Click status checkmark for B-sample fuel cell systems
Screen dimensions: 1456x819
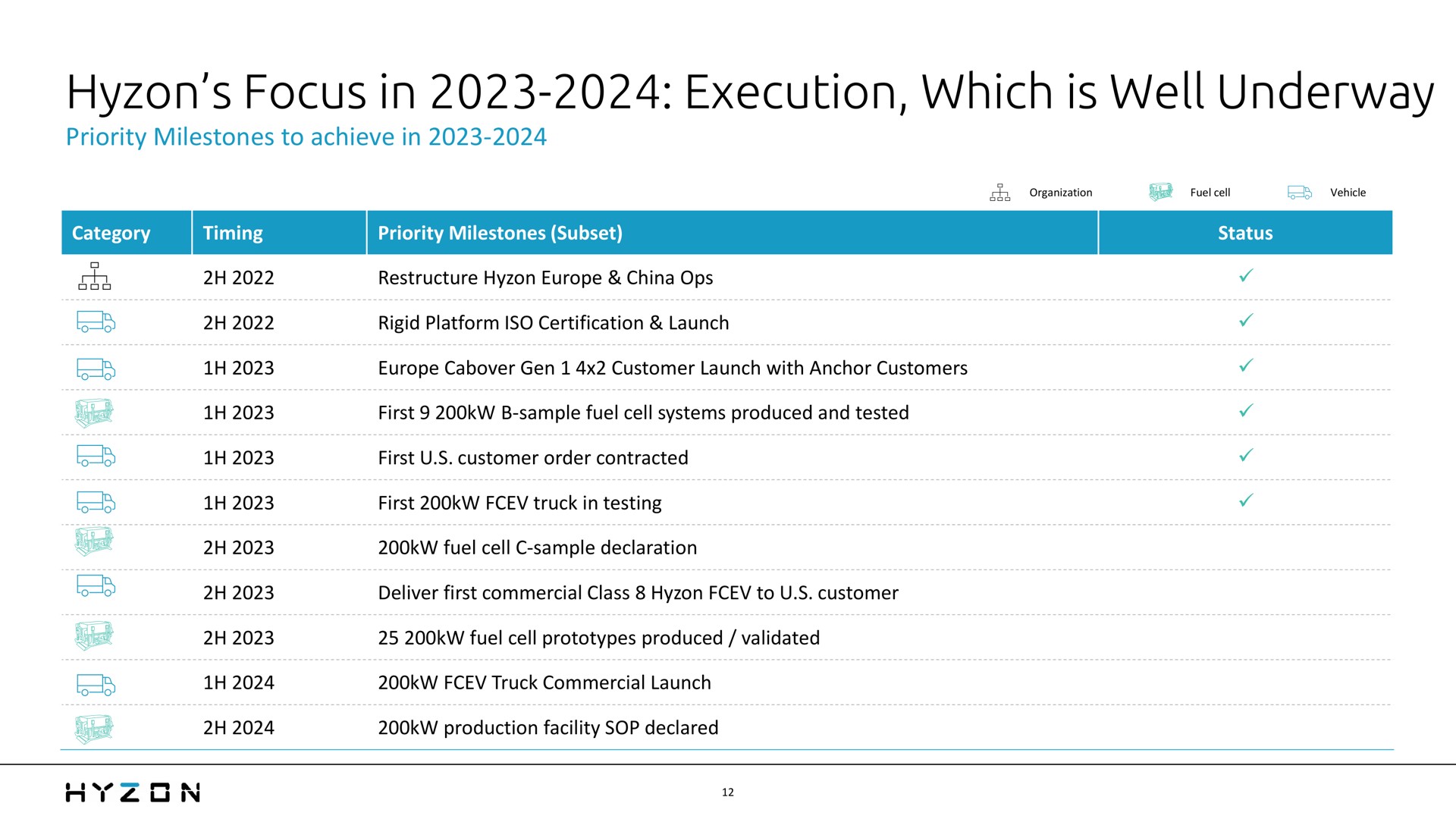(x=1246, y=410)
